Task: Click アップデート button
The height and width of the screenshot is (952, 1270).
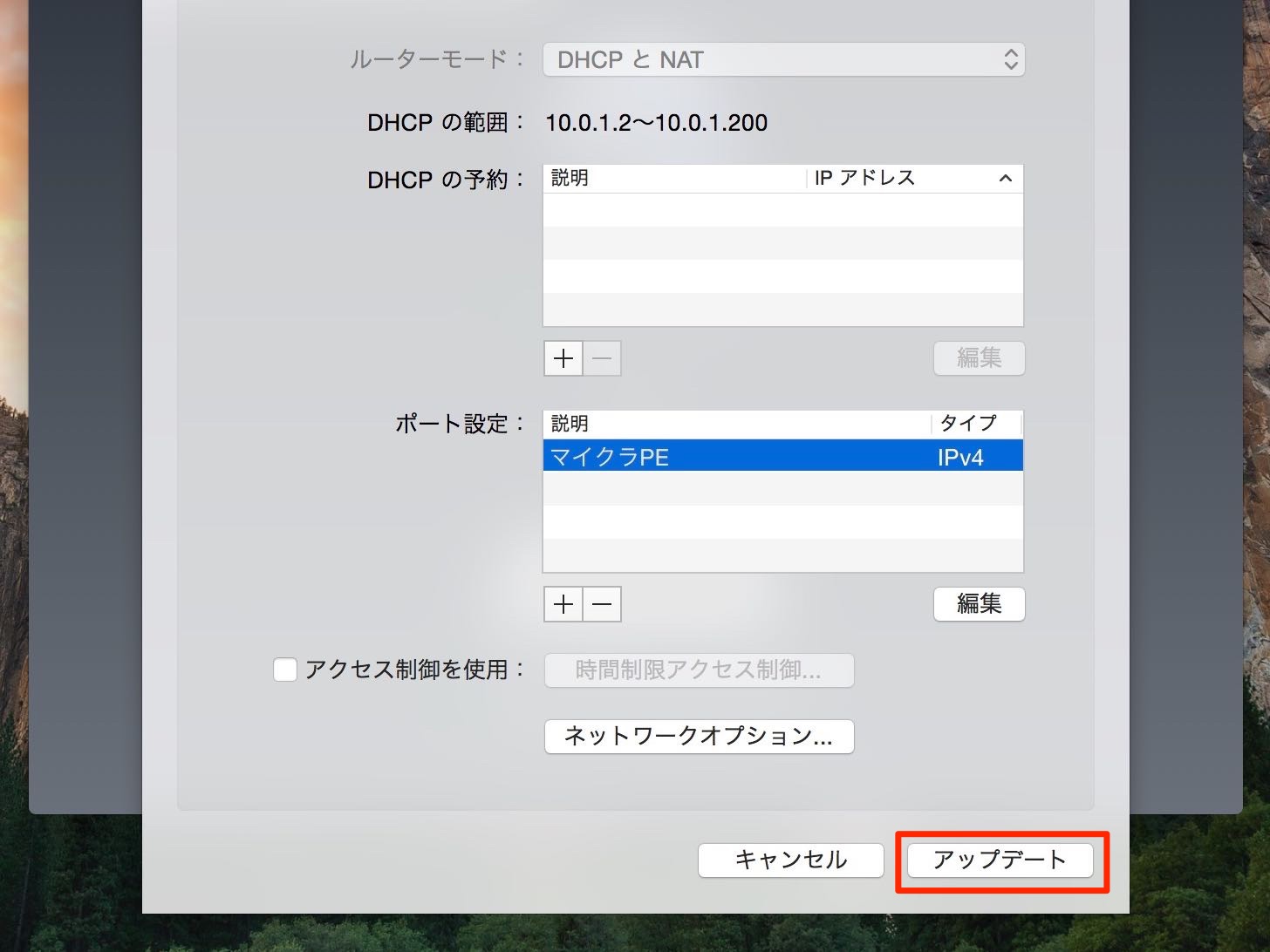Action: (x=1000, y=860)
